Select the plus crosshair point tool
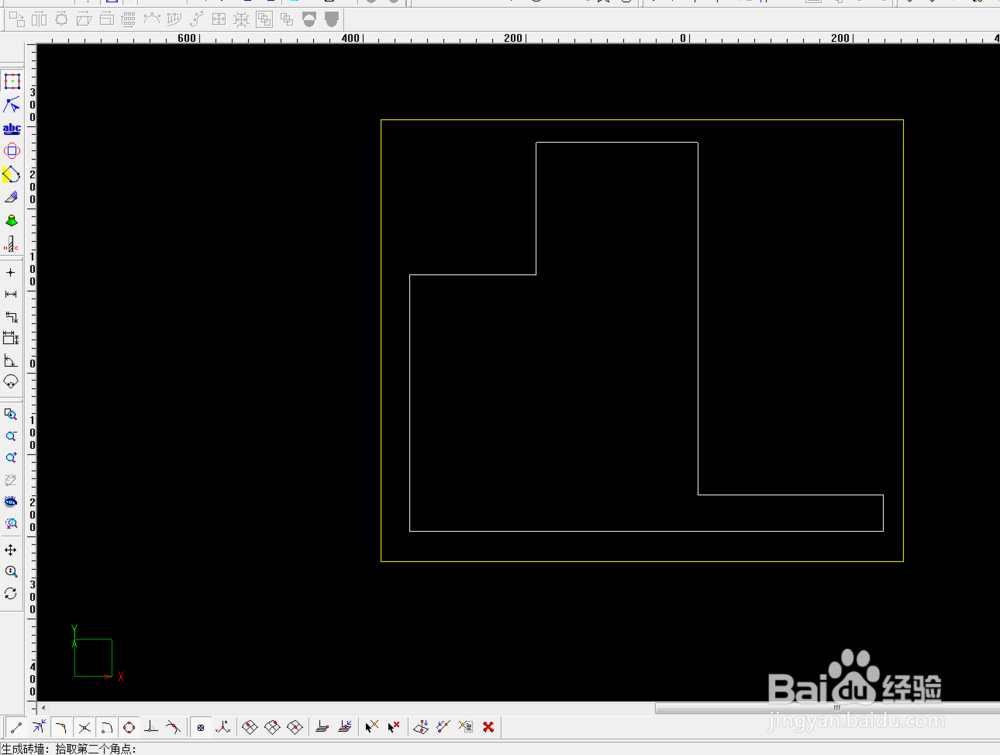 click(x=10, y=272)
